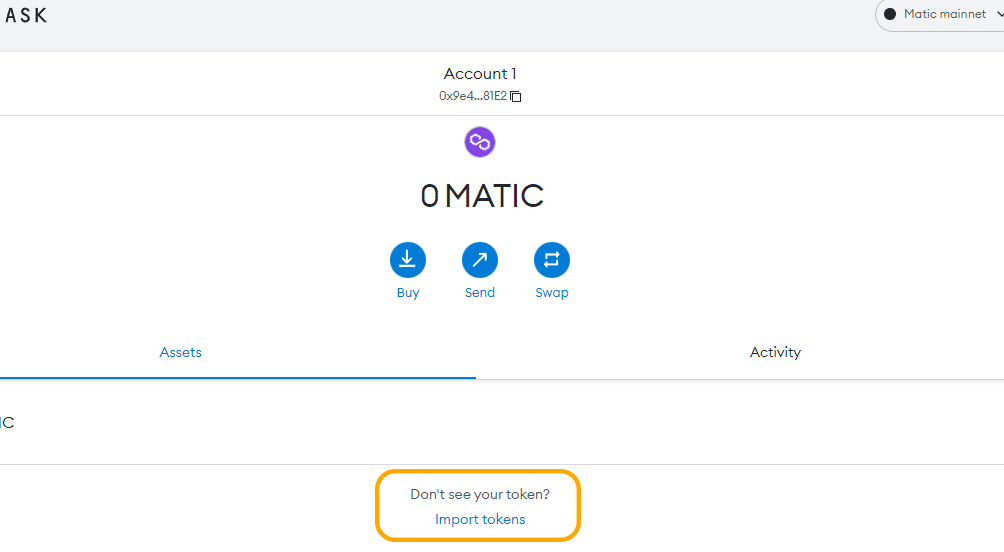
Task: Click the Buy text label
Action: [x=408, y=293]
